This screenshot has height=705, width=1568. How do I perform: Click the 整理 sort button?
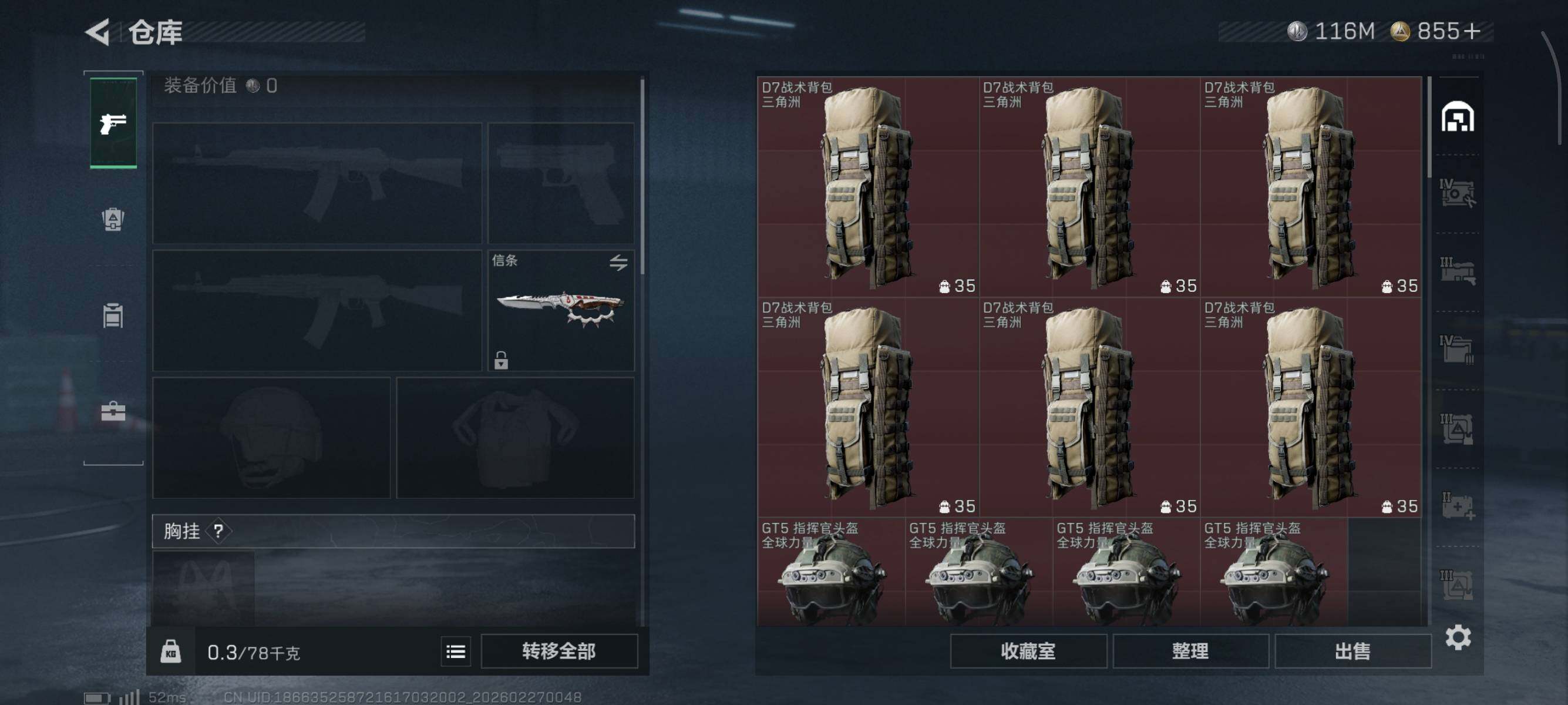[1190, 652]
